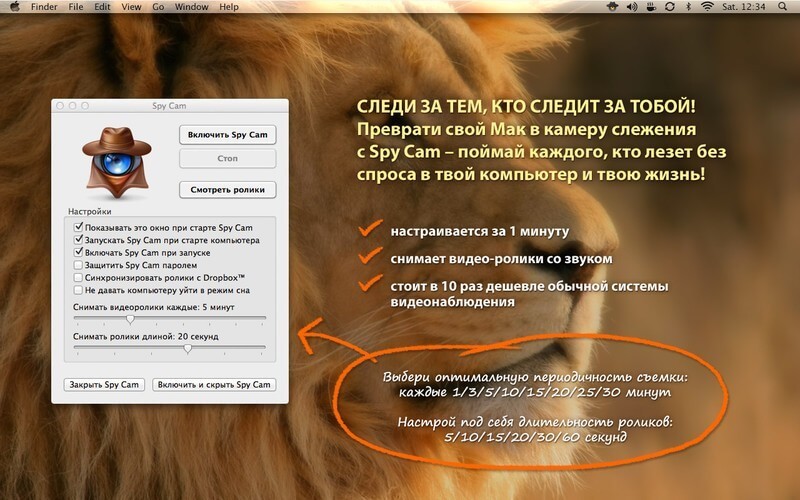Click the 'Снимать видеоролики каждые: 5 минут' label
Viewport: 800px width, 500px height.
pos(154,307)
